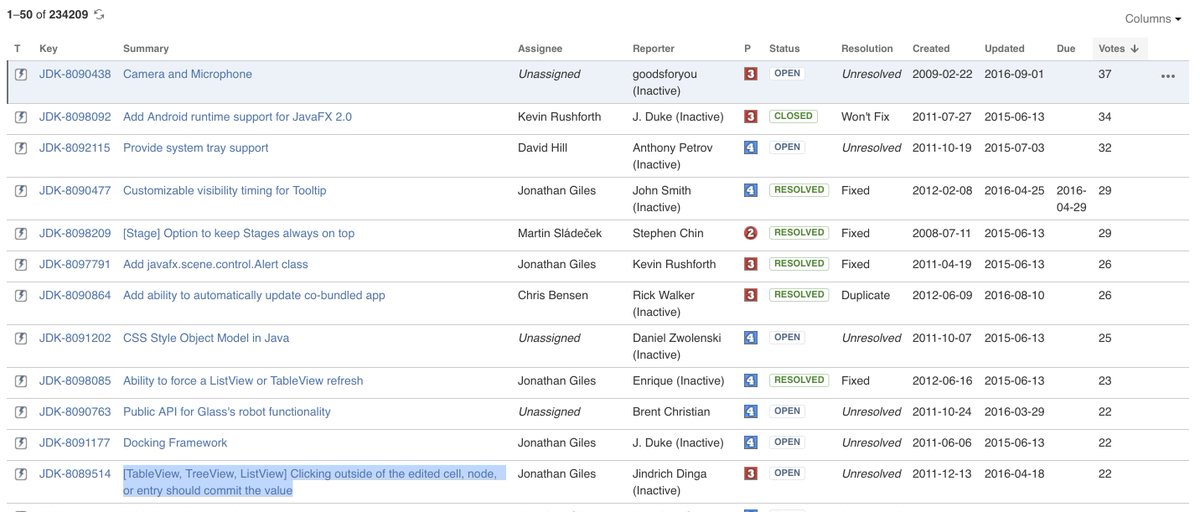The height and width of the screenshot is (512, 1200).
Task: Open Add ability to automatically update co-bundled app
Action: pyautogui.click(x=254, y=296)
